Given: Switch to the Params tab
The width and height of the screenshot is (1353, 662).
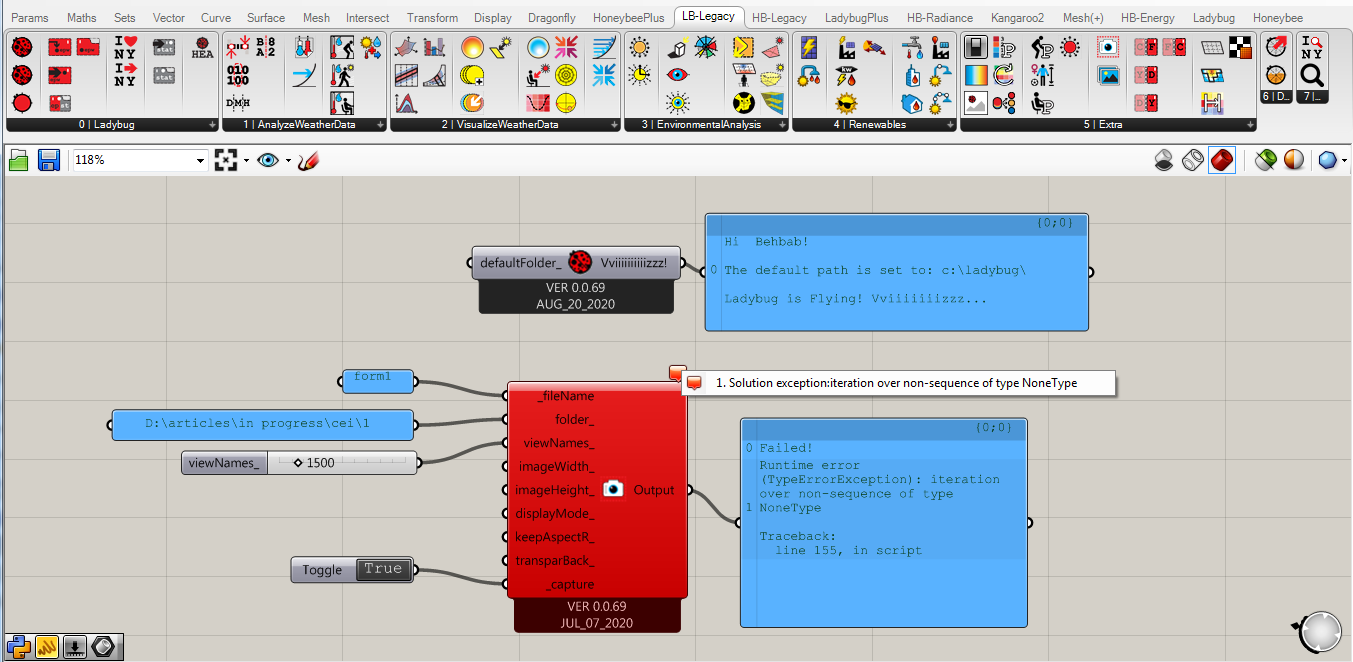Looking at the screenshot, I should click(30, 18).
